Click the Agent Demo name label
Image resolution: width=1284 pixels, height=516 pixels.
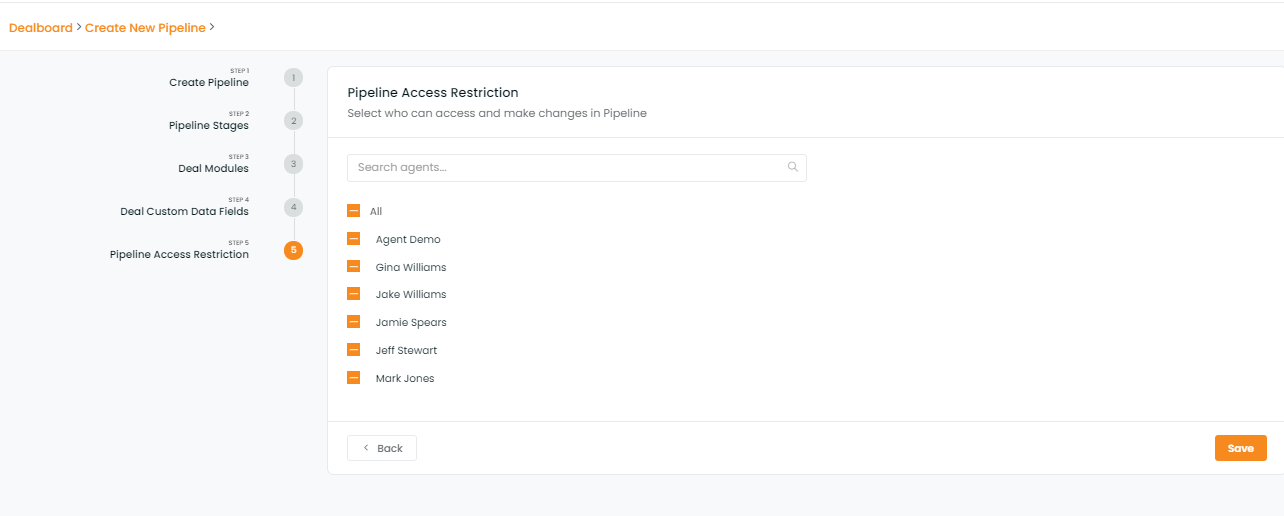(x=408, y=239)
